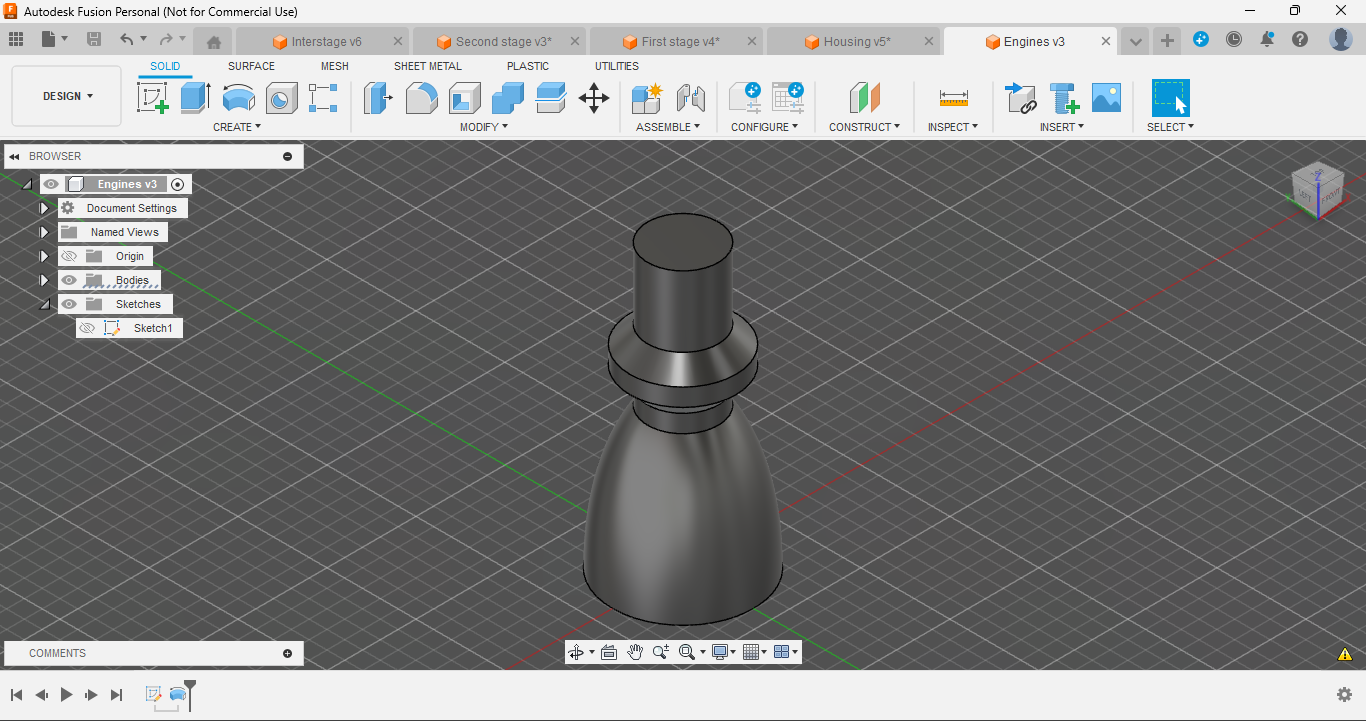Click the Configure Model icon
Viewport: 1366px width, 721px height.
pyautogui.click(x=744, y=98)
